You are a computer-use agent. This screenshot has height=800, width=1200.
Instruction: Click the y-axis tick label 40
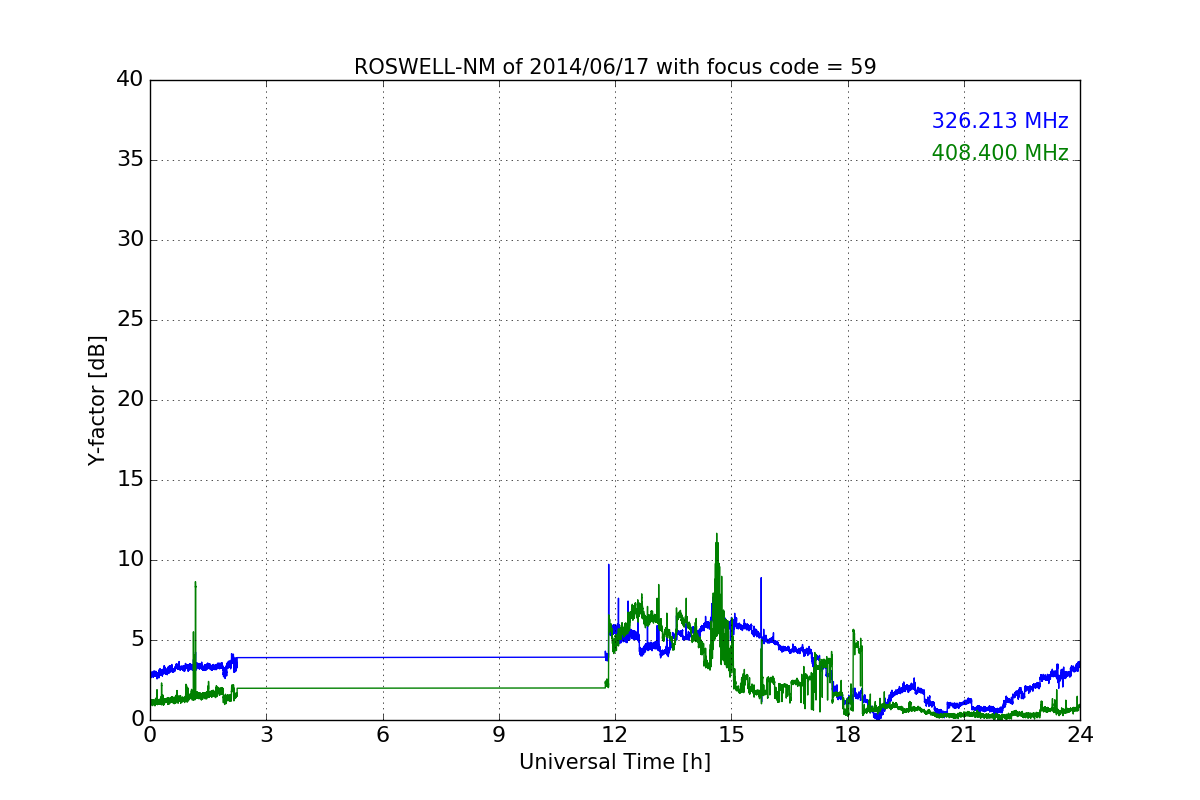tap(130, 80)
